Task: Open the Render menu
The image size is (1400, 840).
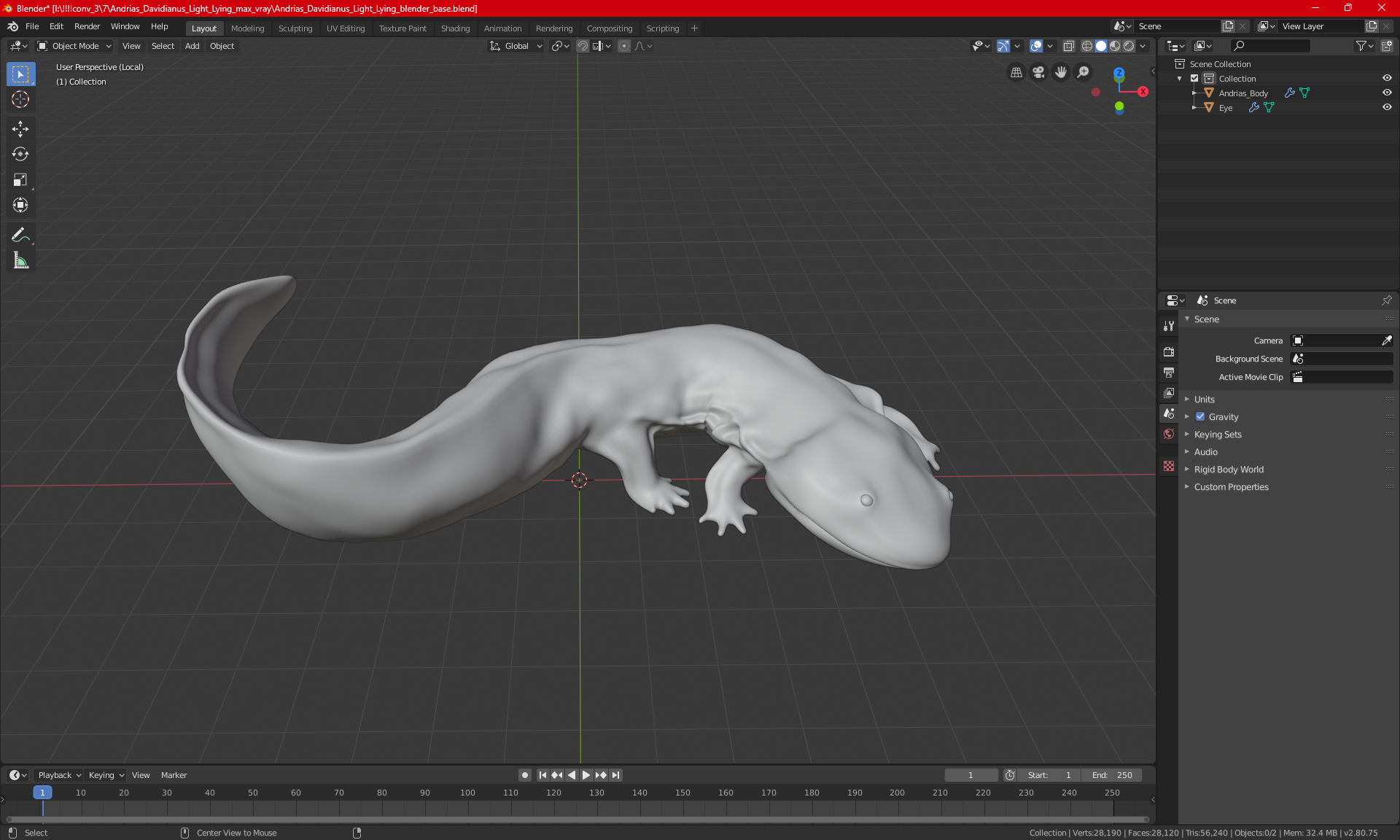Action: (87, 26)
